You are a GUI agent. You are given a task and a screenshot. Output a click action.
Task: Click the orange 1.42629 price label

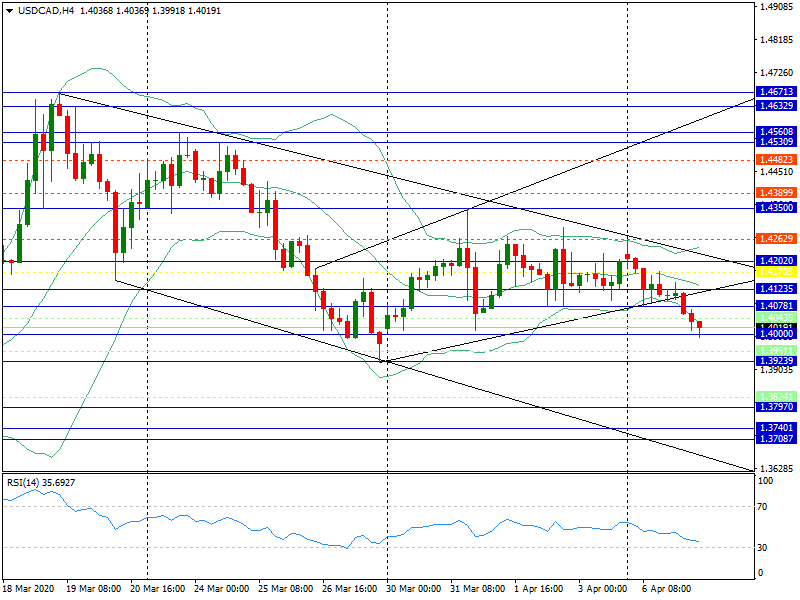pyautogui.click(x=776, y=239)
